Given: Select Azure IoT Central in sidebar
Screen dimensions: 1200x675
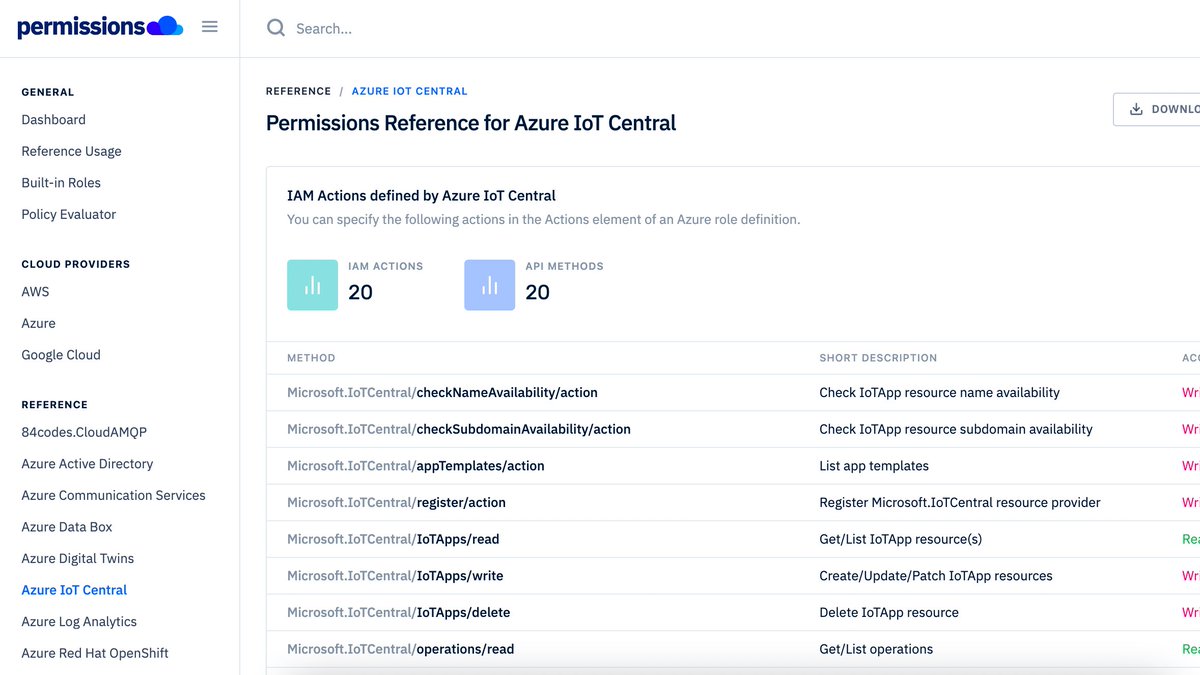Looking at the screenshot, I should [x=74, y=590].
